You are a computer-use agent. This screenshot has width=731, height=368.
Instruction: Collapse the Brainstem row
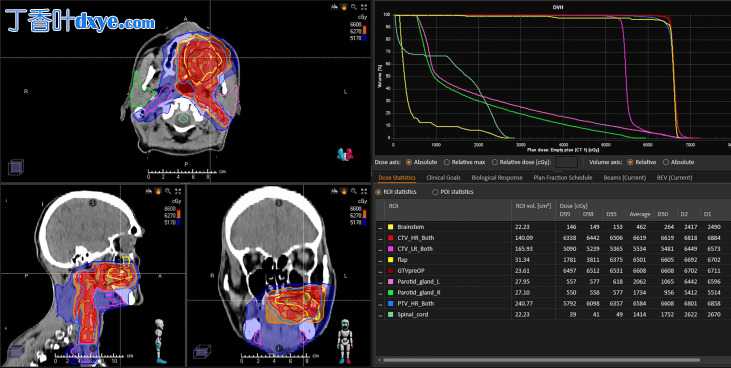point(380,227)
